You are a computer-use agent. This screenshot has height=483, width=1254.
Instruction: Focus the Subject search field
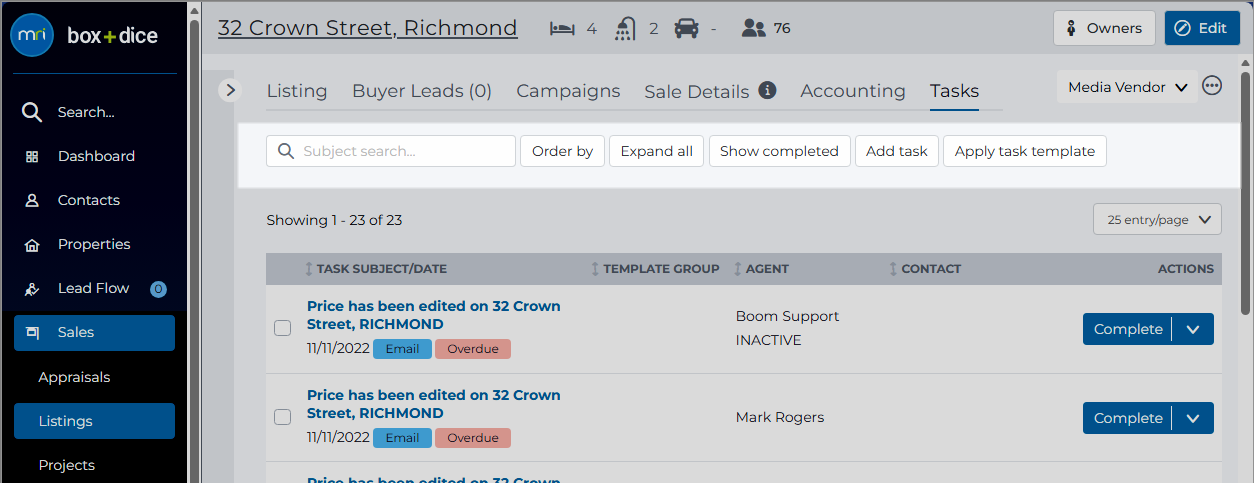[391, 151]
